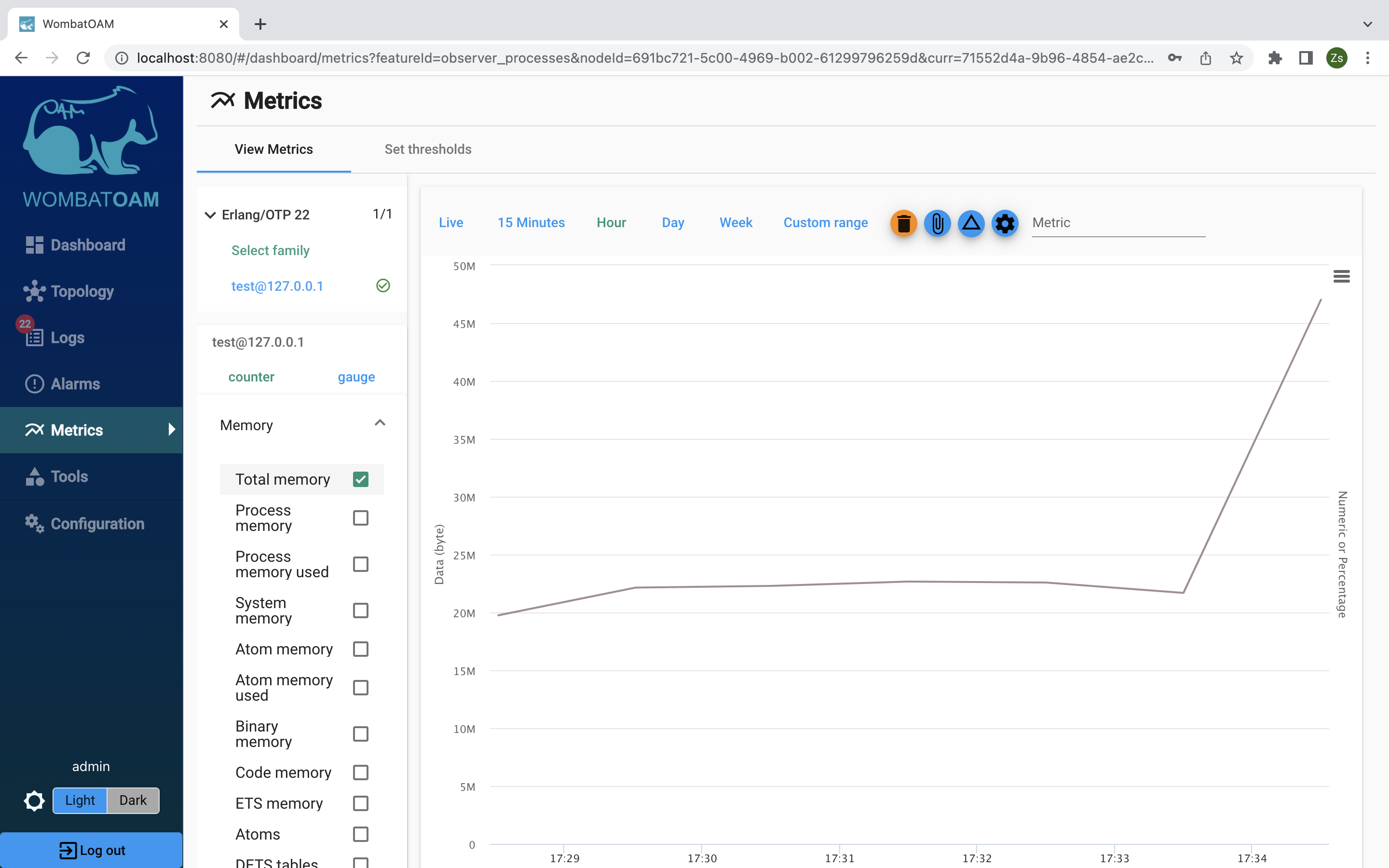Expand Metrics submenu arrow in sidebar
This screenshot has width=1389, height=868.
click(x=171, y=429)
